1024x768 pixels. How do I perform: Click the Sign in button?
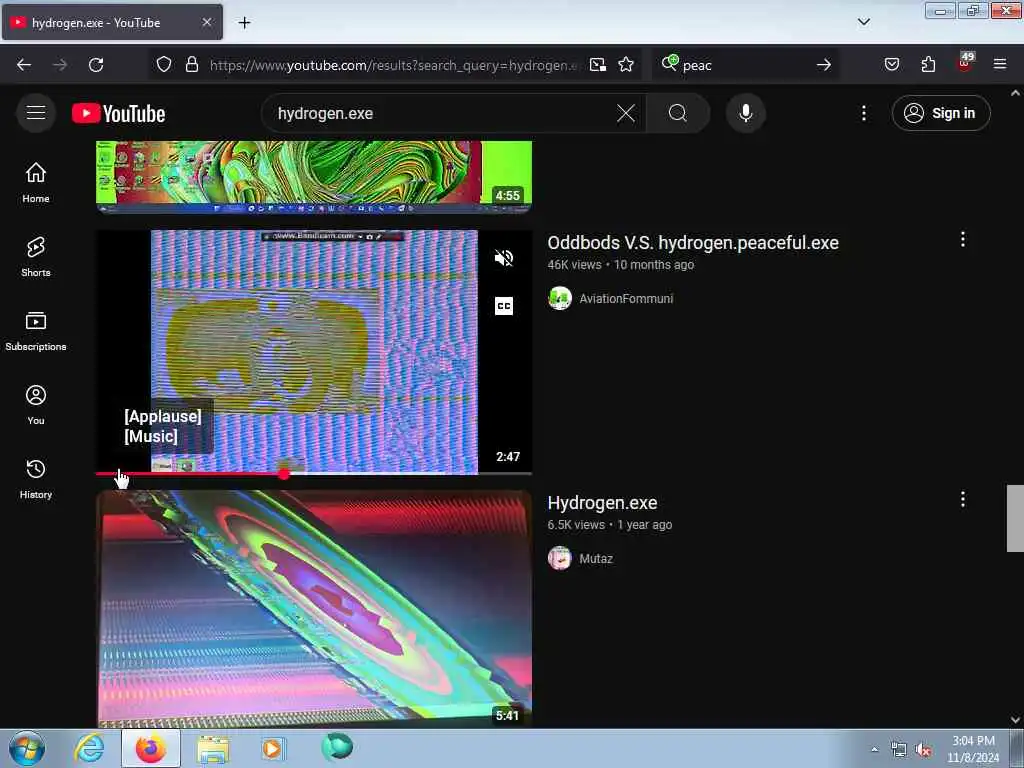[x=941, y=113]
